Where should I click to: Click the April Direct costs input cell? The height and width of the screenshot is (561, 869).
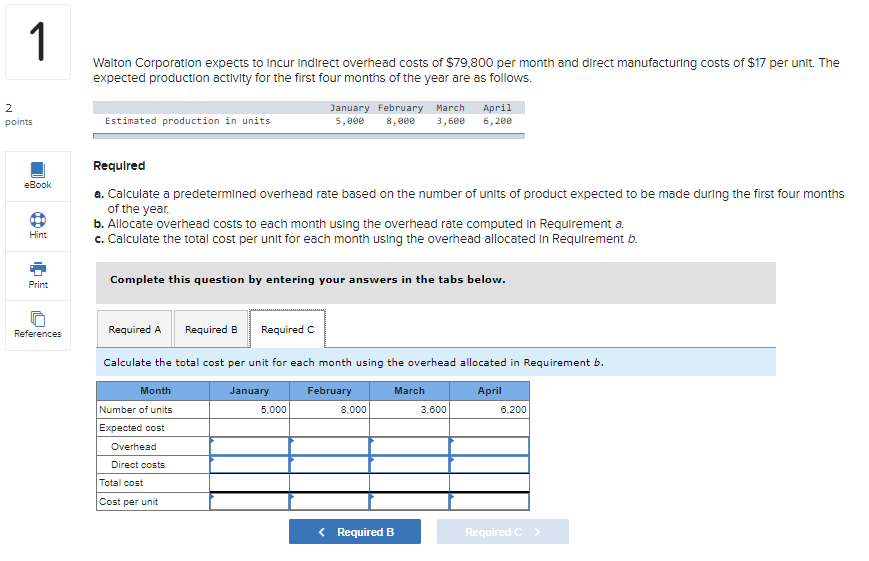click(x=489, y=465)
